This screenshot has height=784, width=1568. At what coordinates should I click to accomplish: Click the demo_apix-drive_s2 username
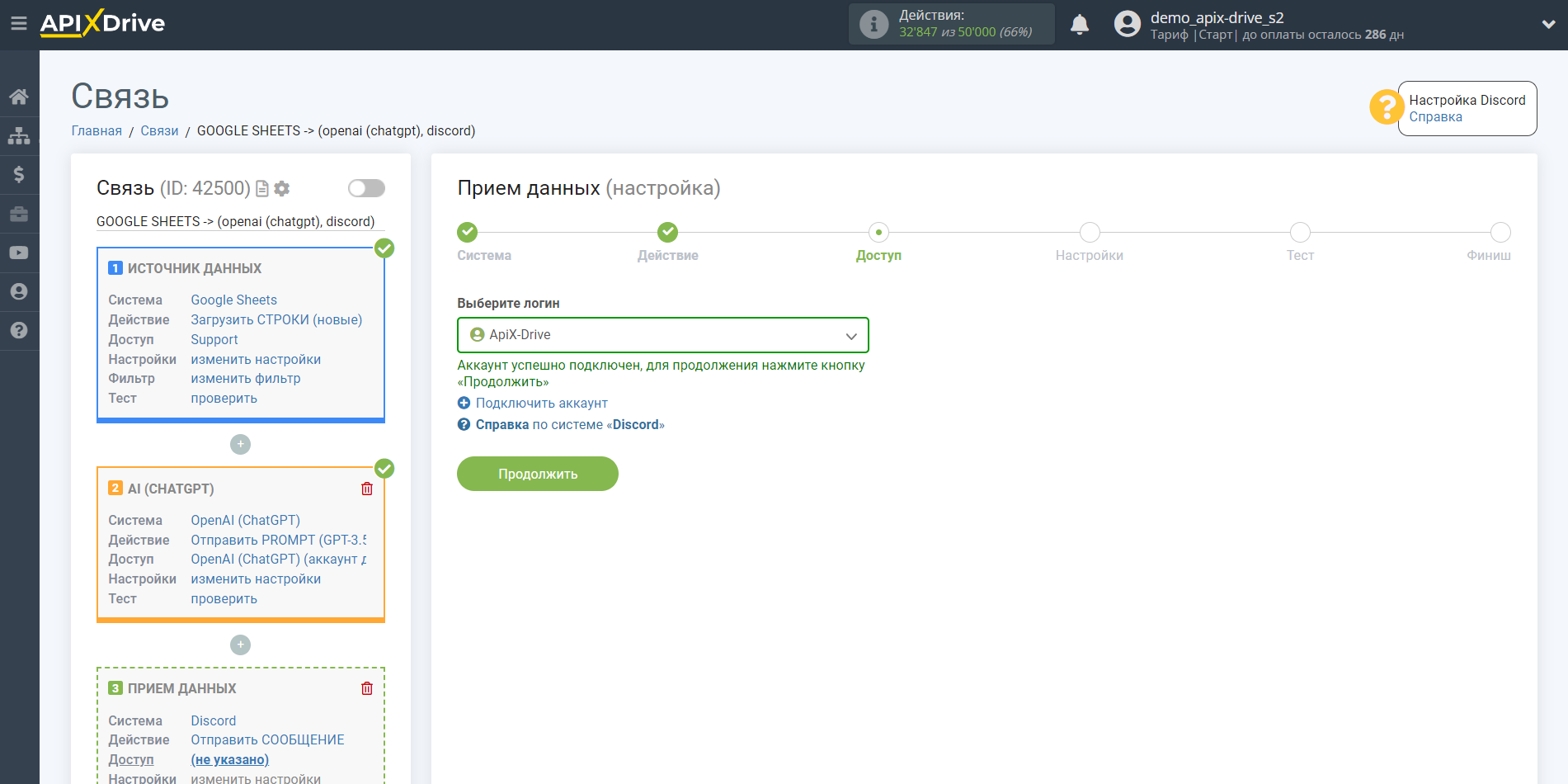coord(1217,17)
